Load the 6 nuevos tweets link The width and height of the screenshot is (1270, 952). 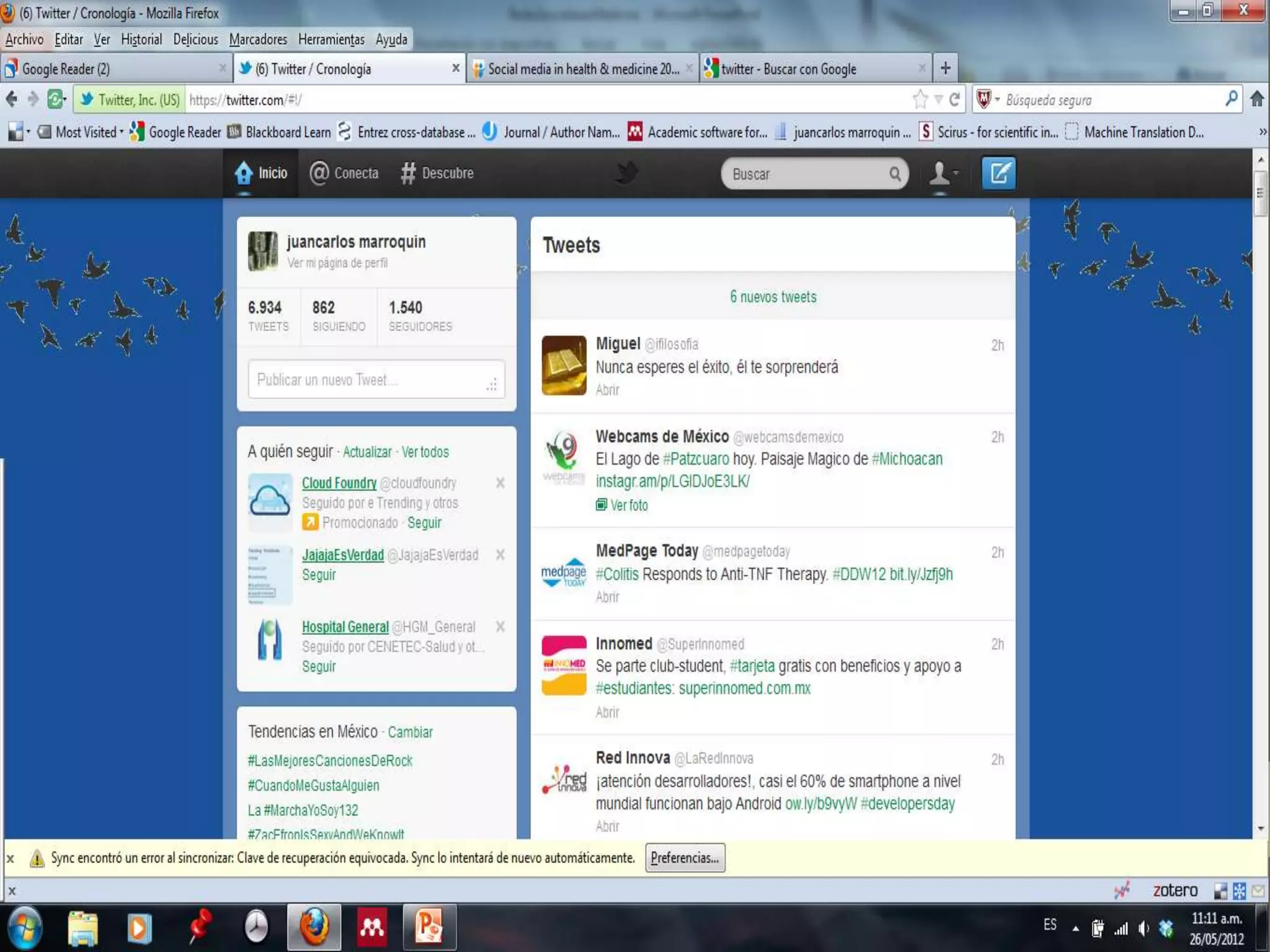coord(773,297)
